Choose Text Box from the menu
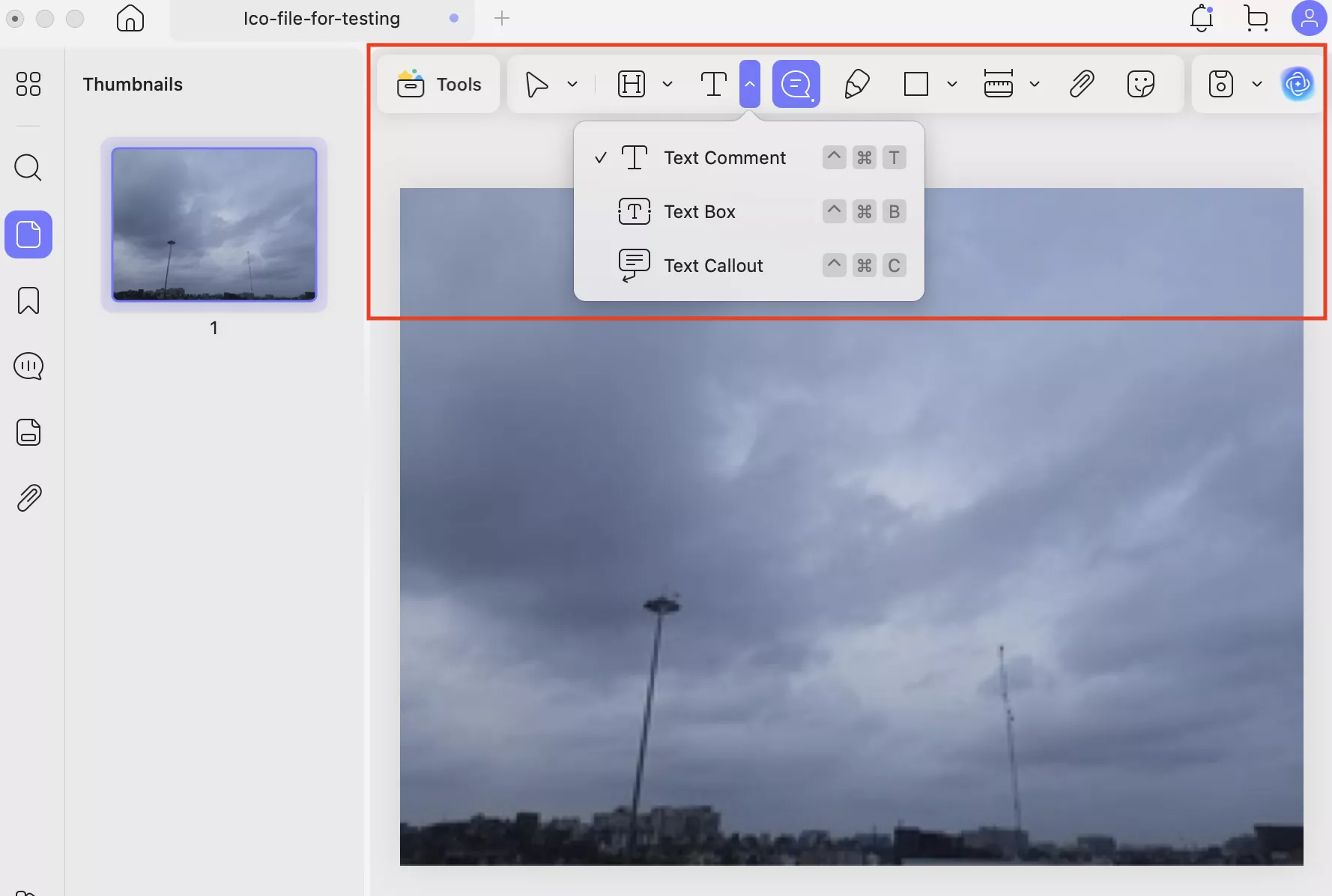The width and height of the screenshot is (1332, 896). (x=700, y=211)
